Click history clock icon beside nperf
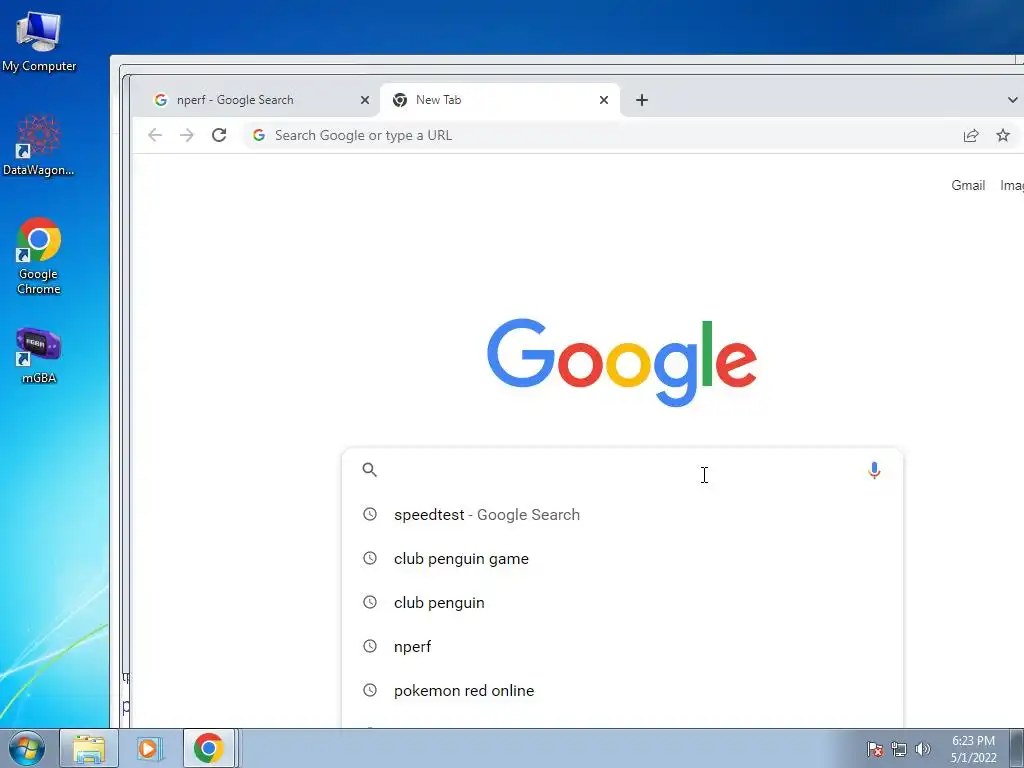The height and width of the screenshot is (768, 1024). [x=370, y=646]
